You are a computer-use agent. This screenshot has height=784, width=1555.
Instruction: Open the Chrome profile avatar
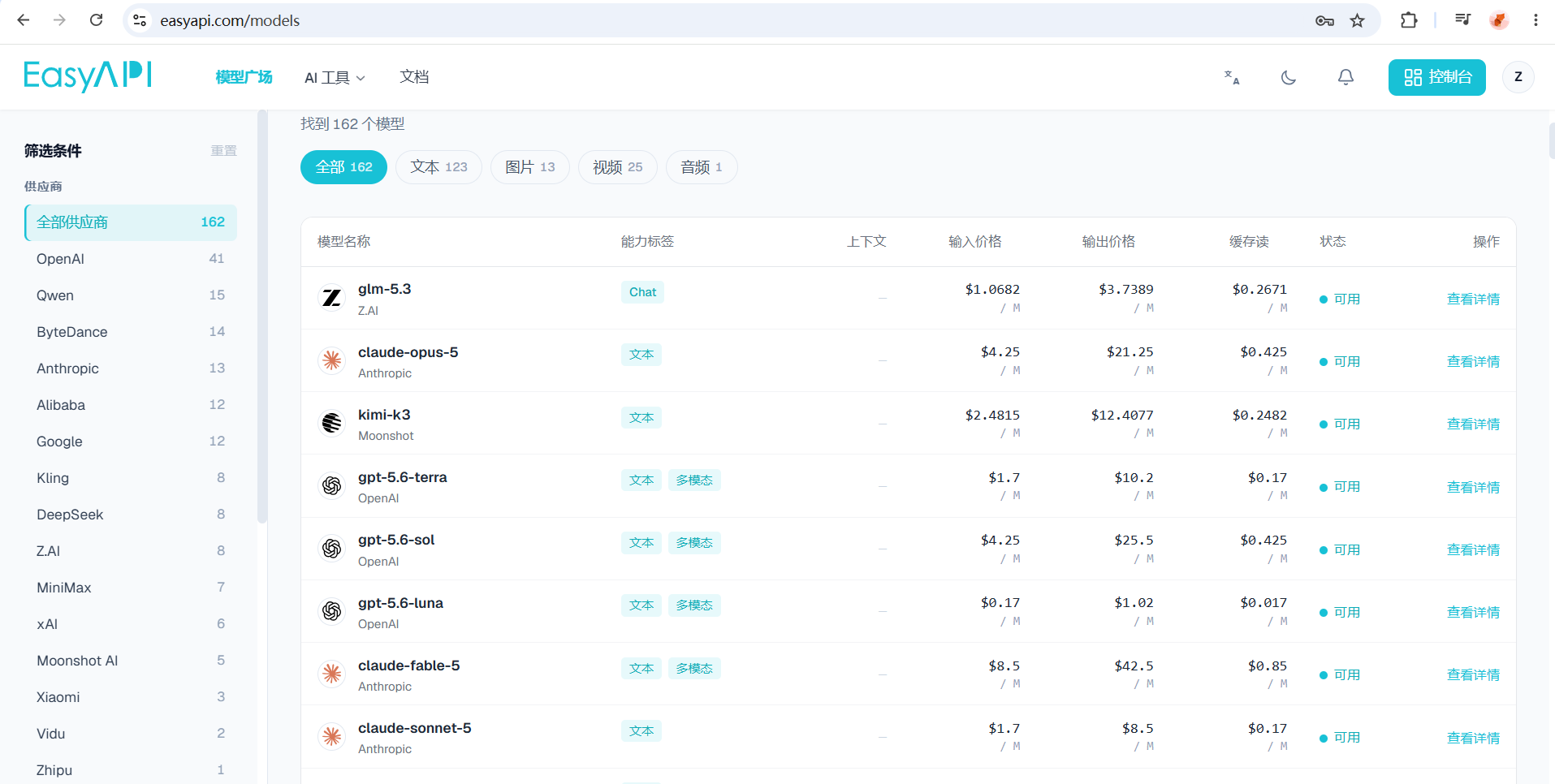pos(1499,20)
